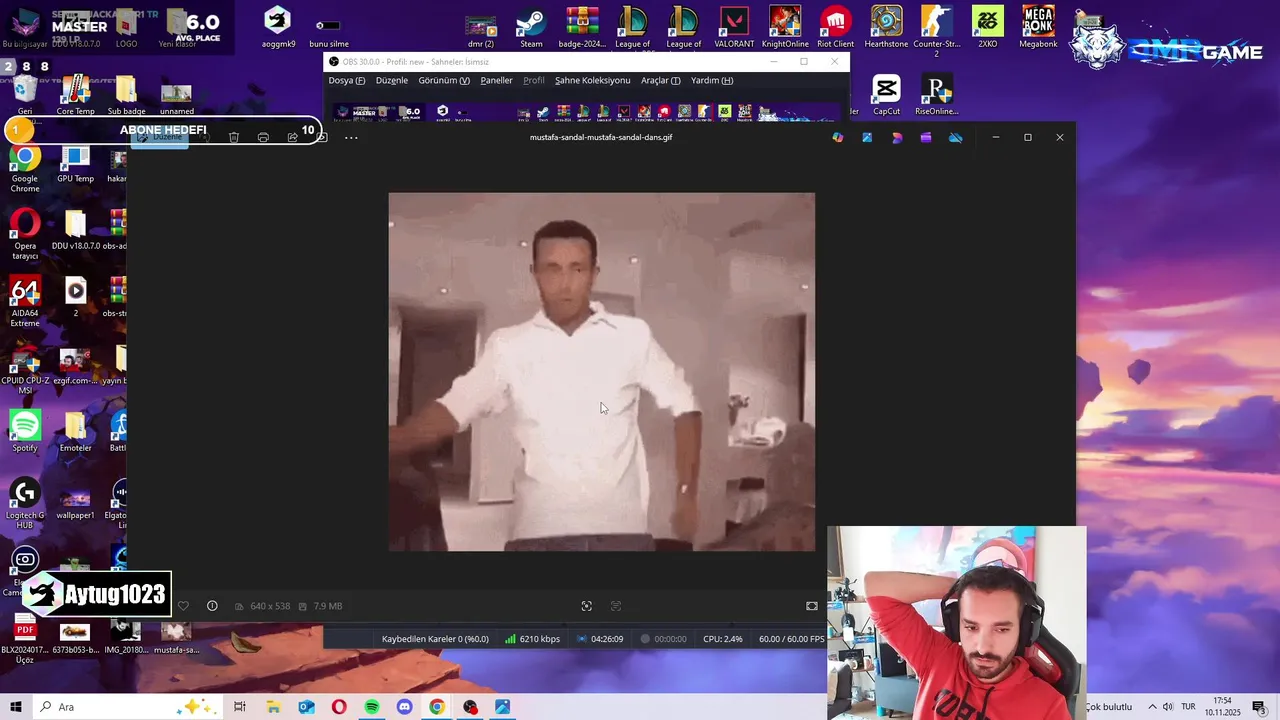Select Emoteler folder on desktop

[75, 432]
